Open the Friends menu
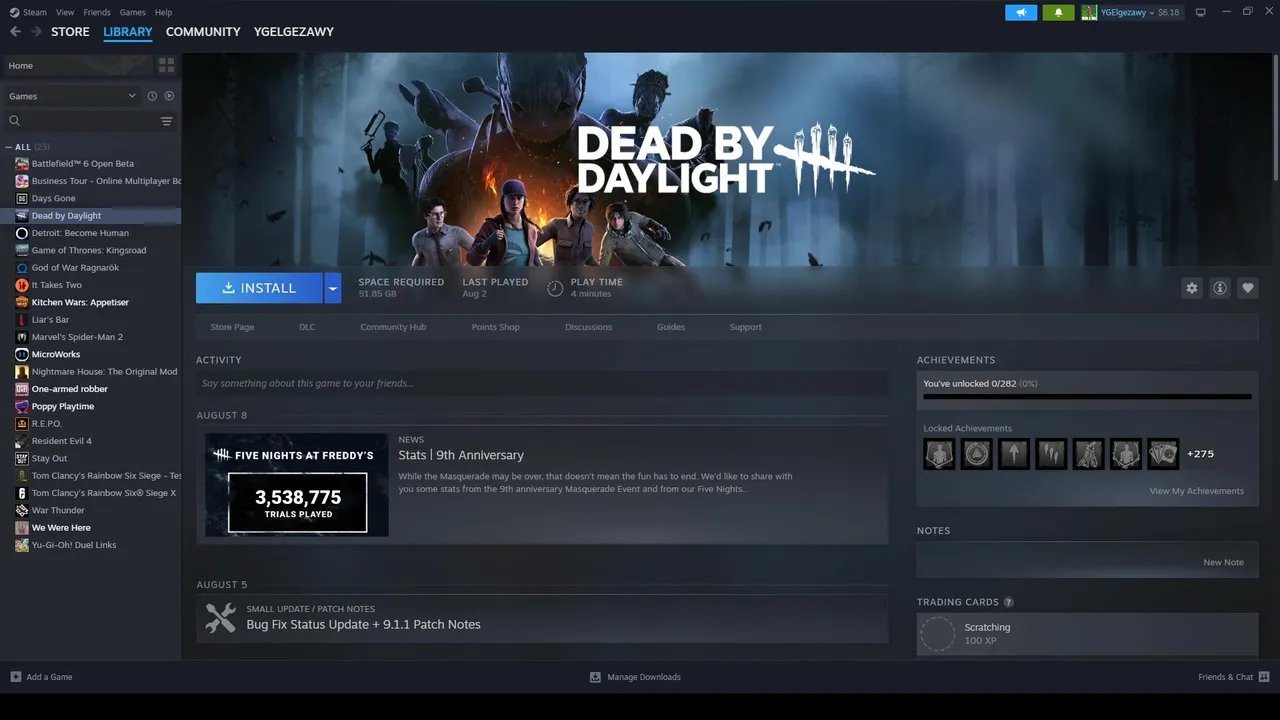Screen dimensions: 1280x720 [x=97, y=12]
